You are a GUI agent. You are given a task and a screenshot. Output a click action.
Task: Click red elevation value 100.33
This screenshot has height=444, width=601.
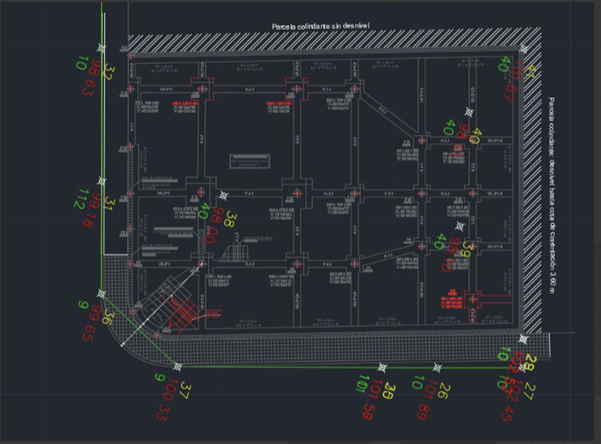click(x=165, y=399)
